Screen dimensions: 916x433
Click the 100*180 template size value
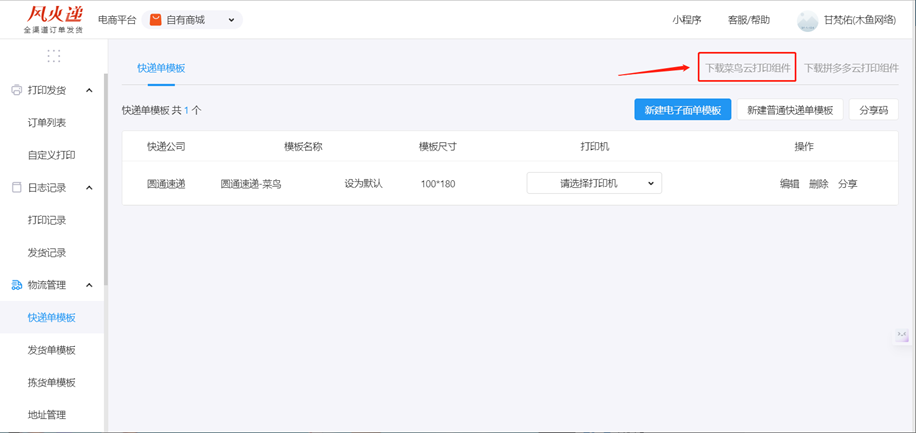(x=438, y=183)
